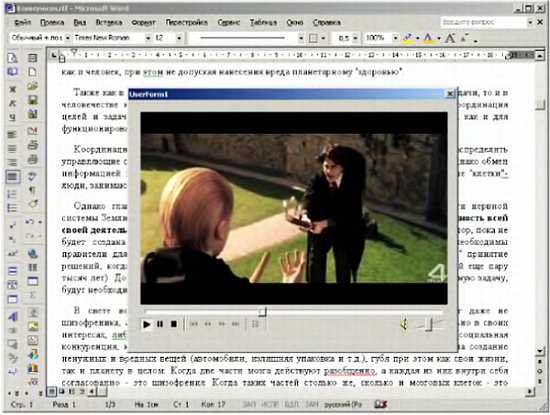Screen dimensions: 550x415
Task: Click the font color A icon
Action: pyautogui.click(x=428, y=38)
